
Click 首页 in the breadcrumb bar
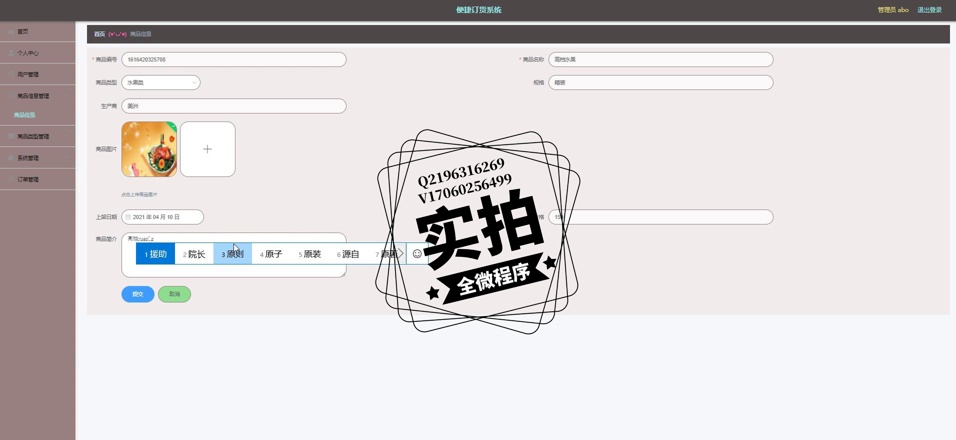point(99,34)
